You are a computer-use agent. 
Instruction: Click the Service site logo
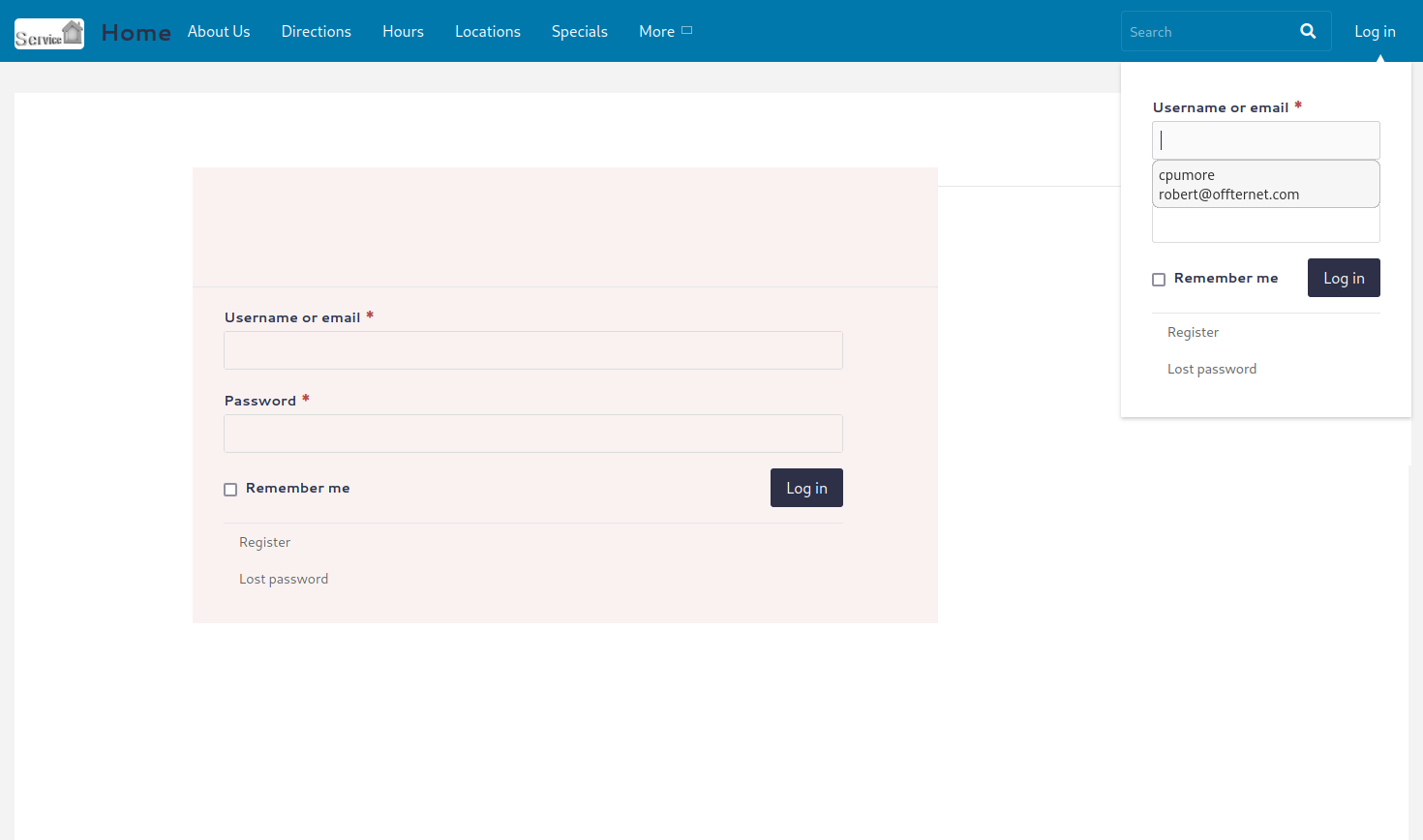[x=49, y=34]
